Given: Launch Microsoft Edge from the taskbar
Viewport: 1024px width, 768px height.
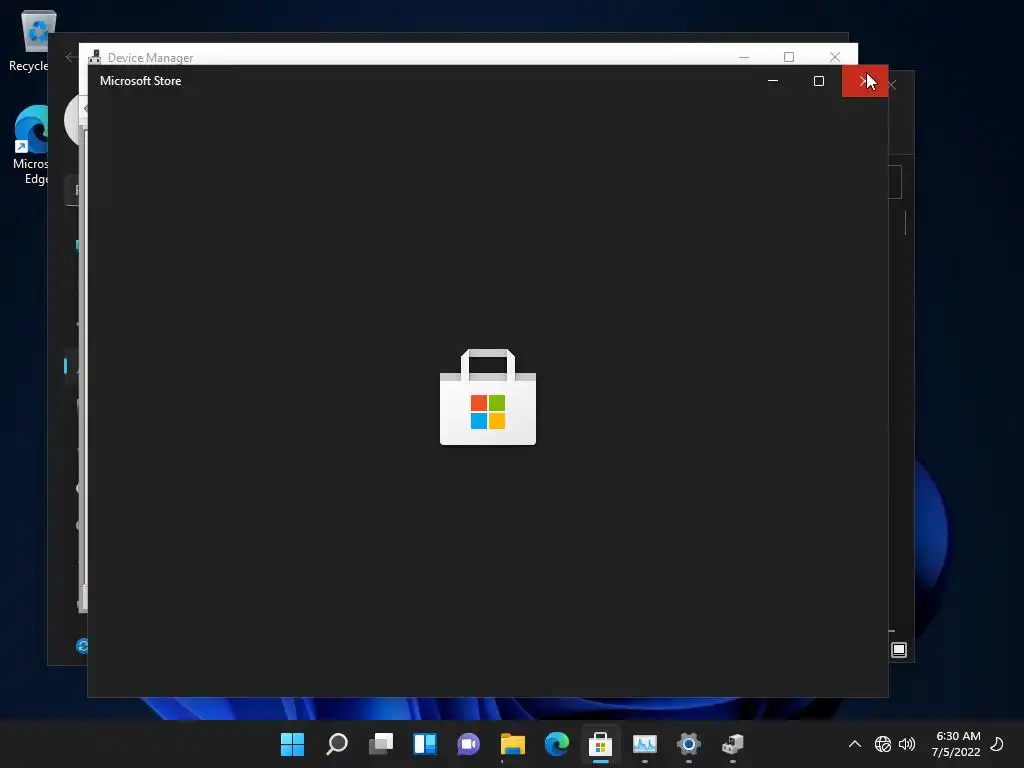Looking at the screenshot, I should [x=556, y=744].
